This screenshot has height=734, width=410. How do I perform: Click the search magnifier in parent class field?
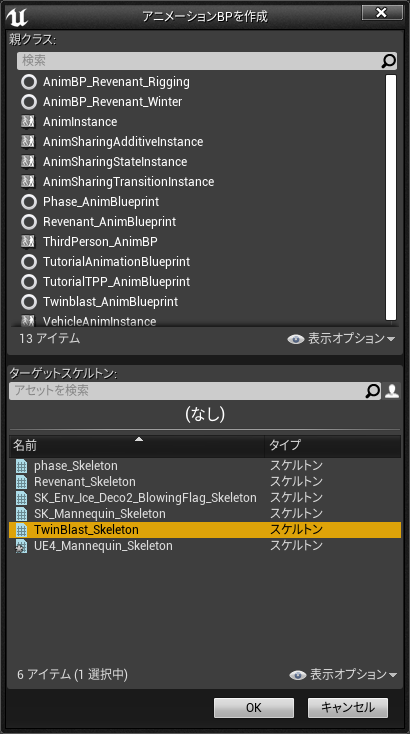(388, 61)
